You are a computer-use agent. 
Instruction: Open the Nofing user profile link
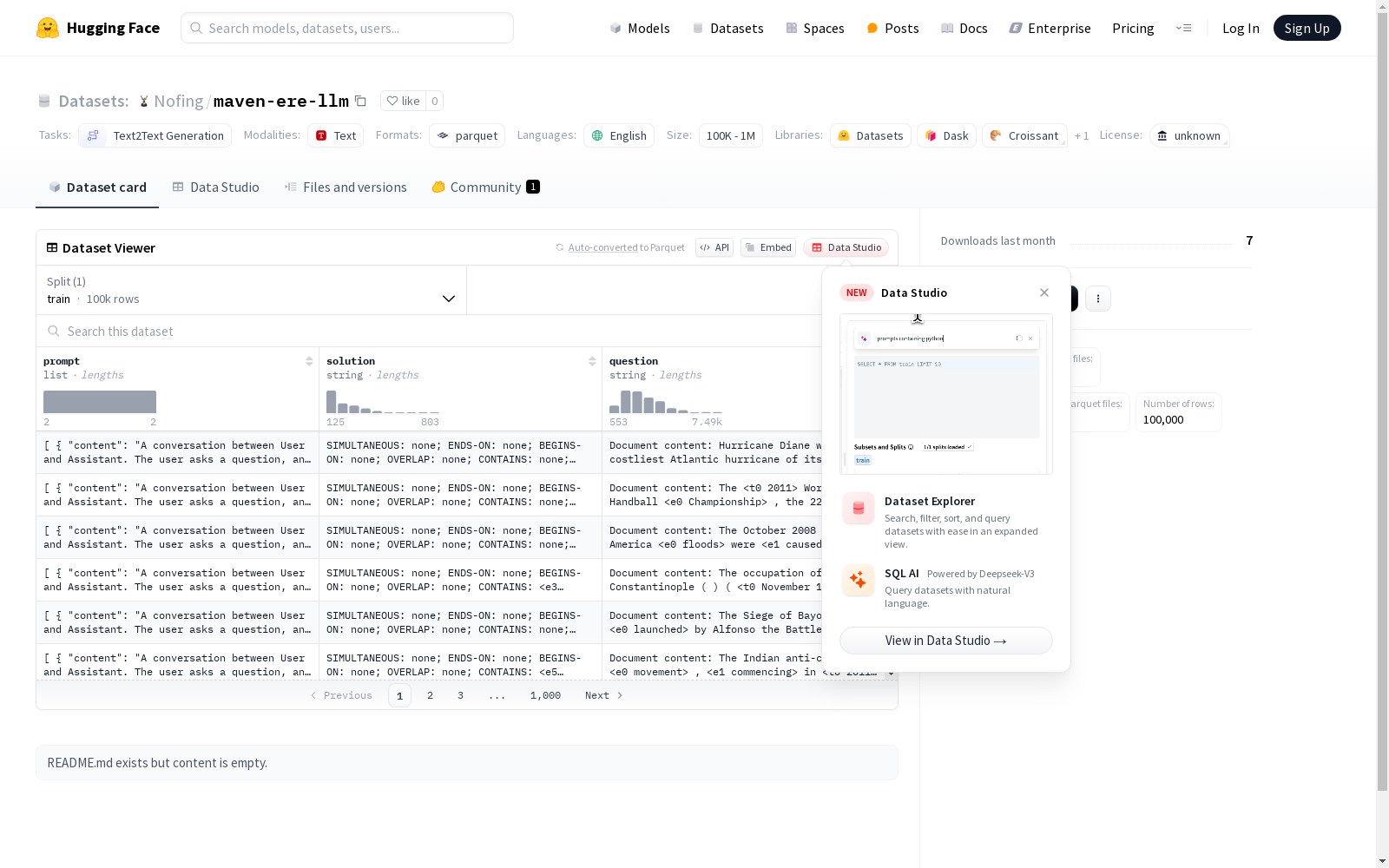coord(179,101)
